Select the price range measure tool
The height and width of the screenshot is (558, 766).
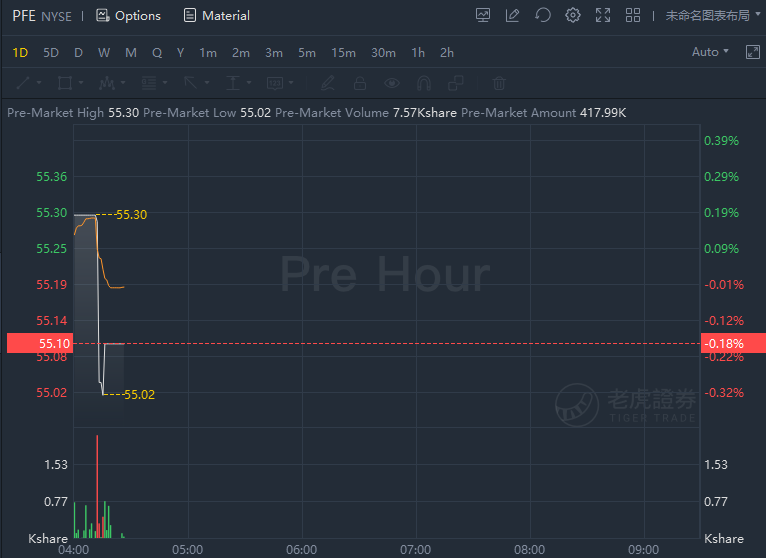[x=233, y=83]
